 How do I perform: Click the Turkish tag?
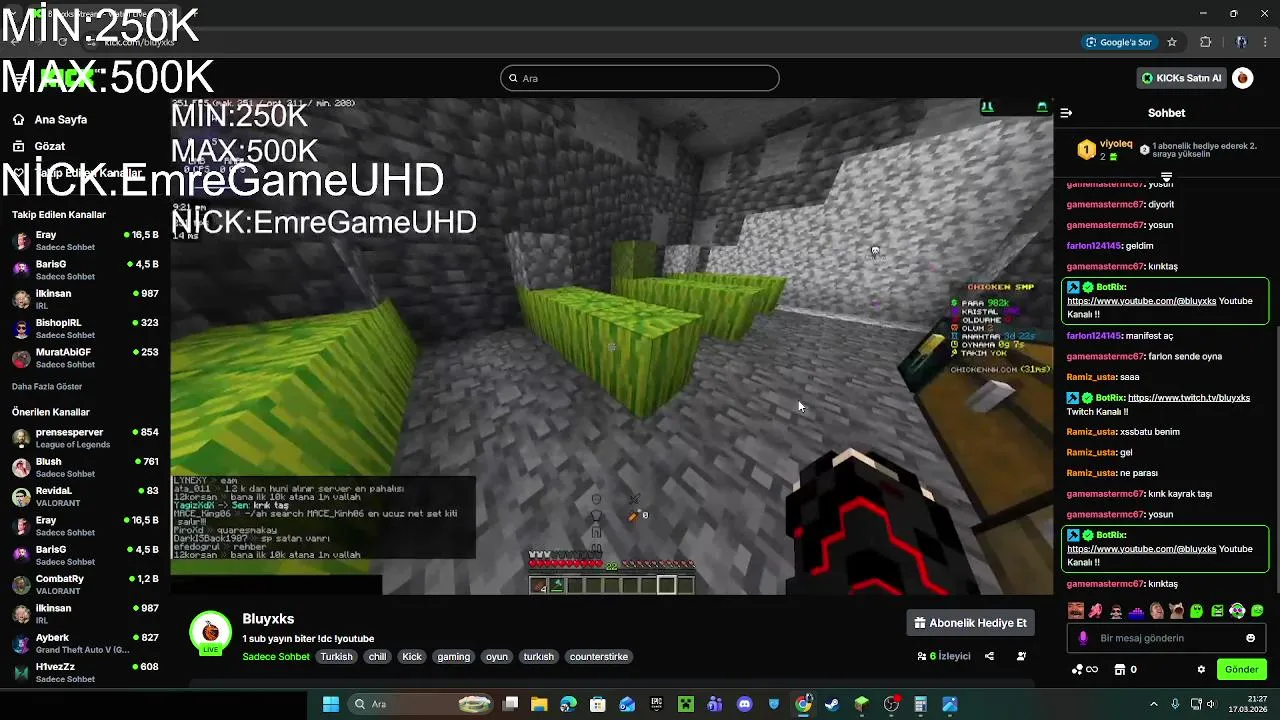tap(336, 657)
